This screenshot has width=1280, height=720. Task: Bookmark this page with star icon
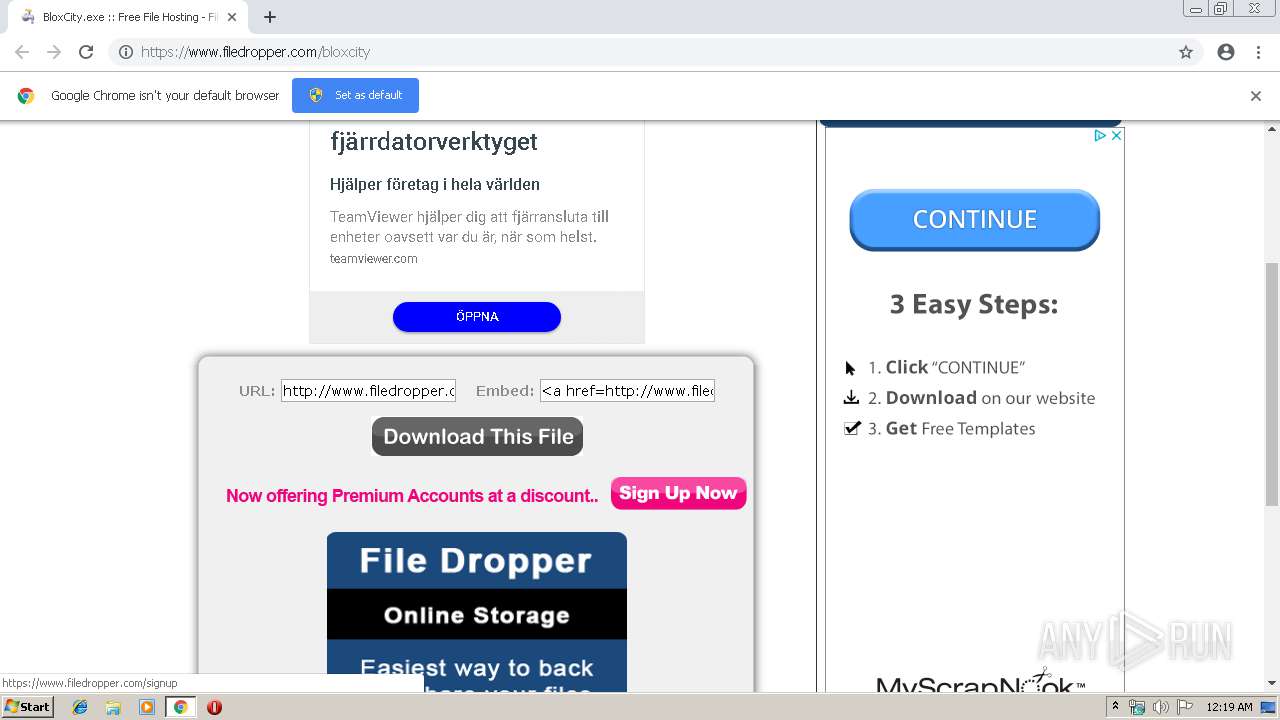pyautogui.click(x=1186, y=52)
